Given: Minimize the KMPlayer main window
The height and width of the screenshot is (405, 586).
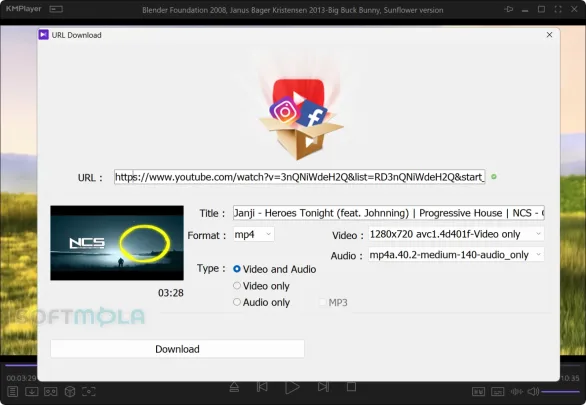Looking at the screenshot, I should 525,10.
